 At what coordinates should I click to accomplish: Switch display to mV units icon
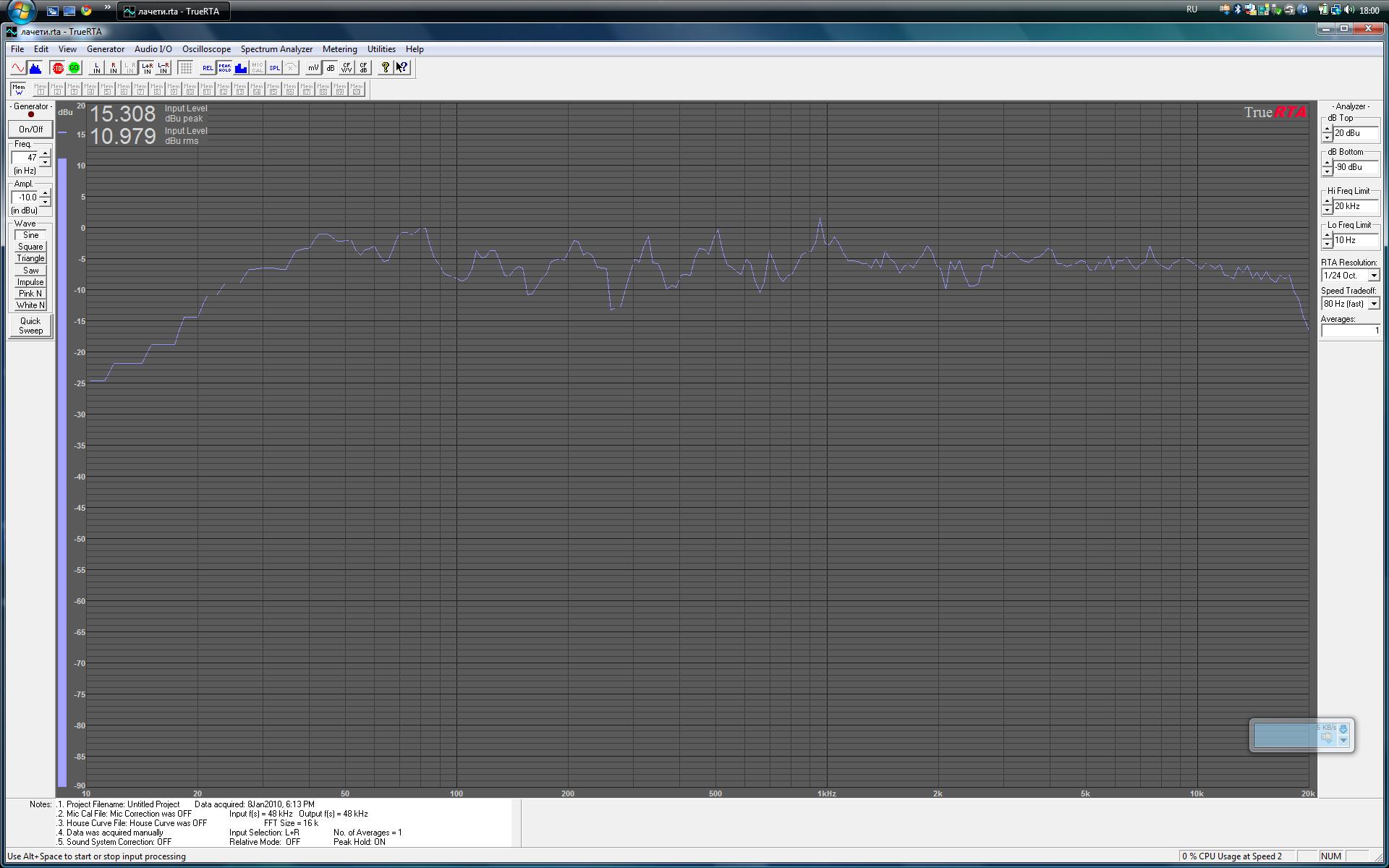pyautogui.click(x=313, y=68)
